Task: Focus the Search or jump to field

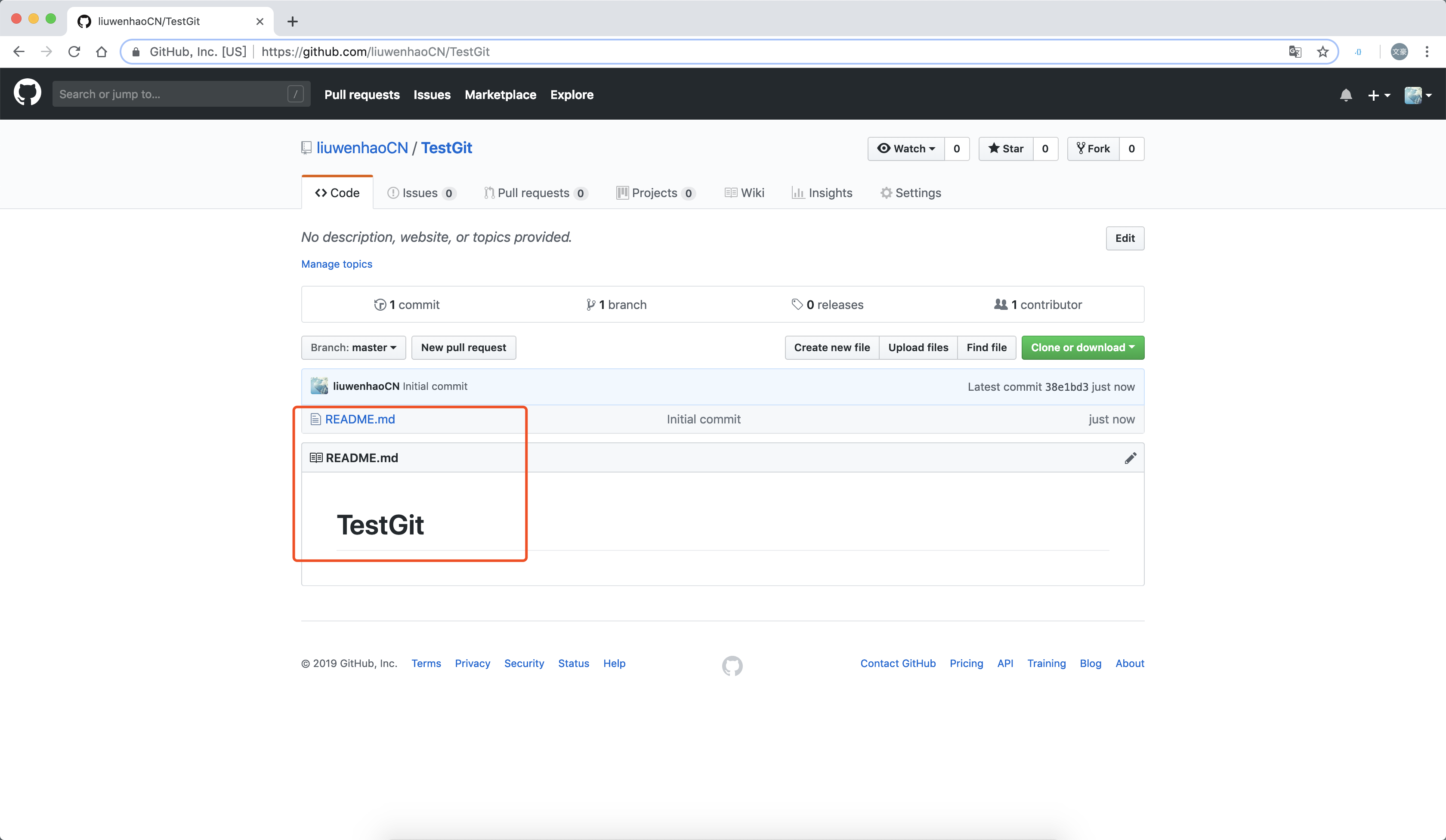Action: 181,94
